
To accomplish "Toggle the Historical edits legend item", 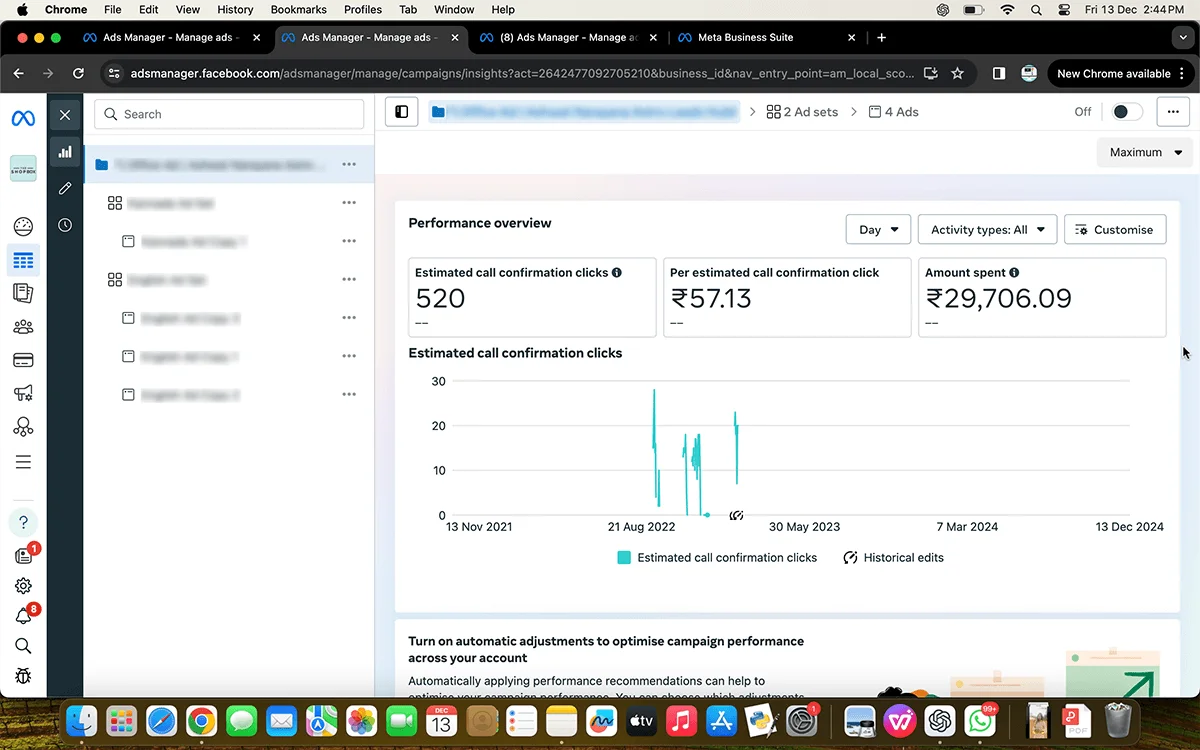I will 893,558.
